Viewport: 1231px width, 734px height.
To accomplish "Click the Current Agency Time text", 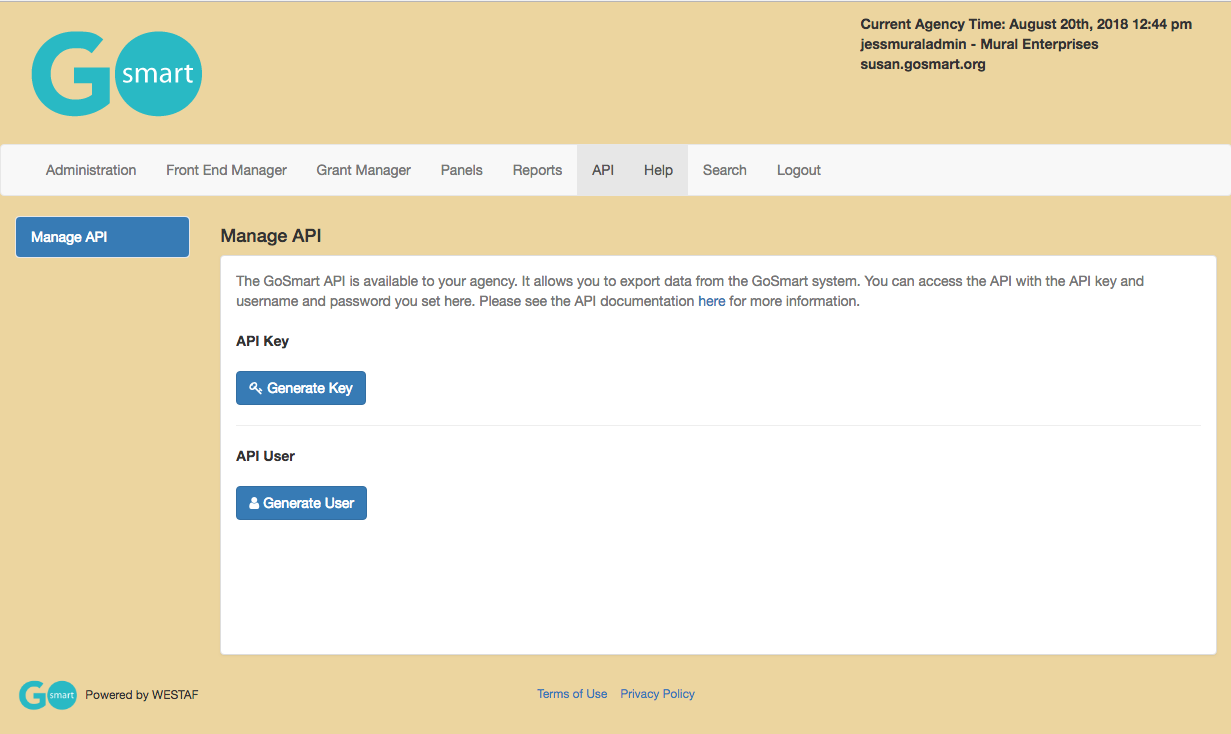I will click(1026, 24).
